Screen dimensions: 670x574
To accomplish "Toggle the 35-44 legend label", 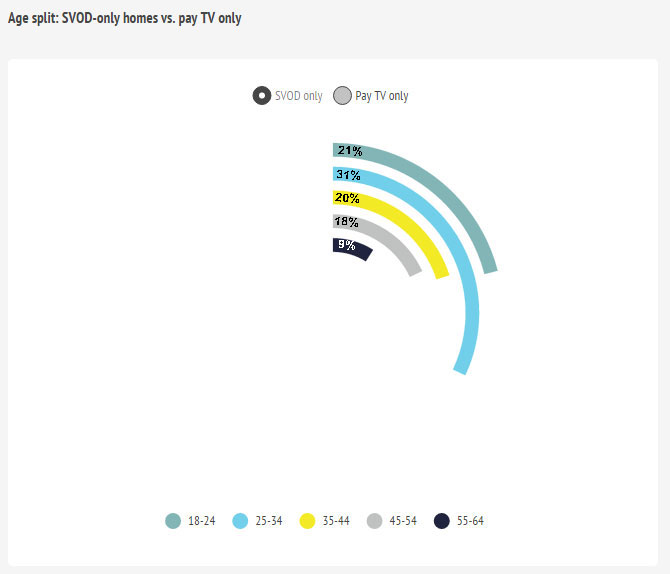I will coord(337,521).
